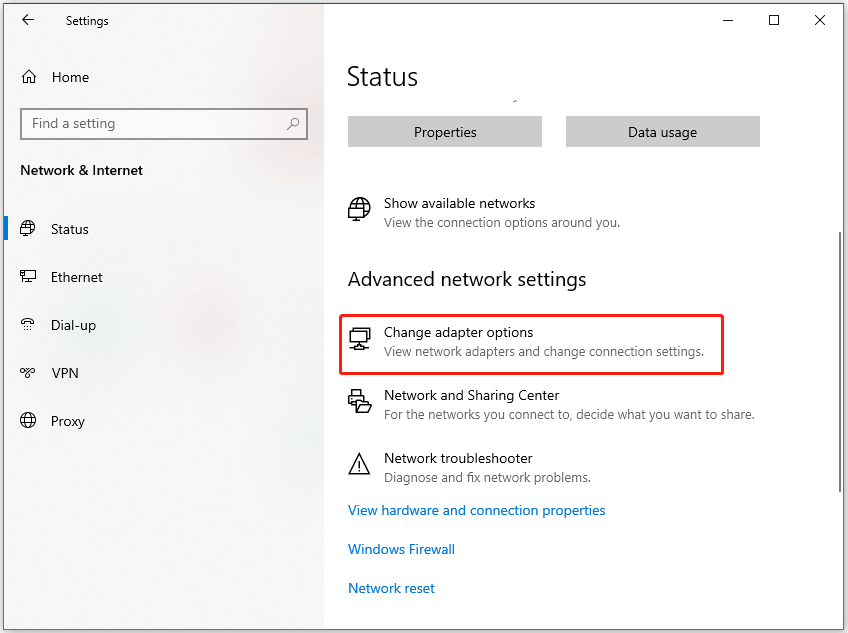Click the Show available networks globe icon
Screen dimensions: 848x633
358,209
